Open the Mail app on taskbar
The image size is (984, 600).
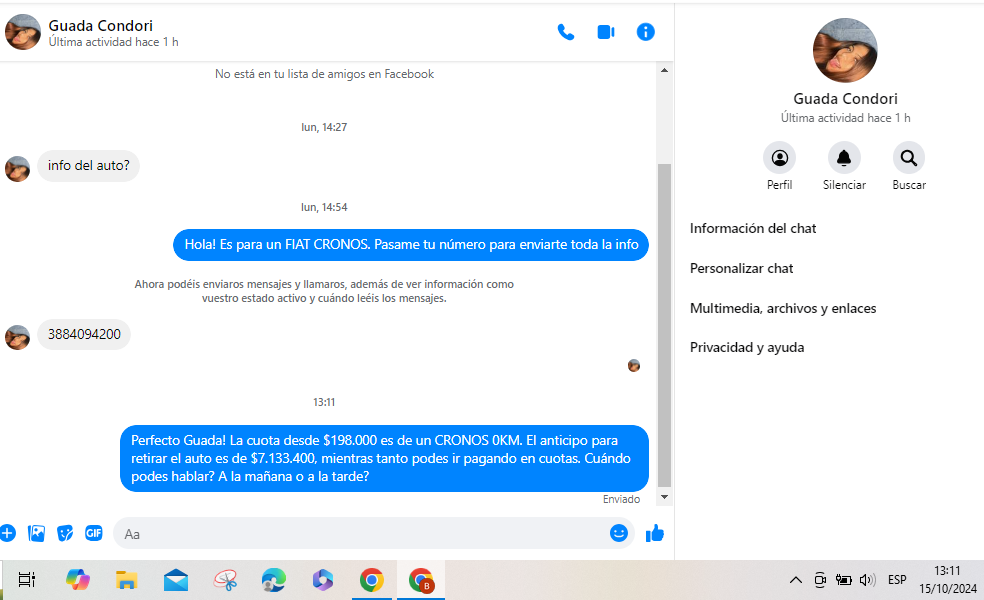click(x=176, y=580)
